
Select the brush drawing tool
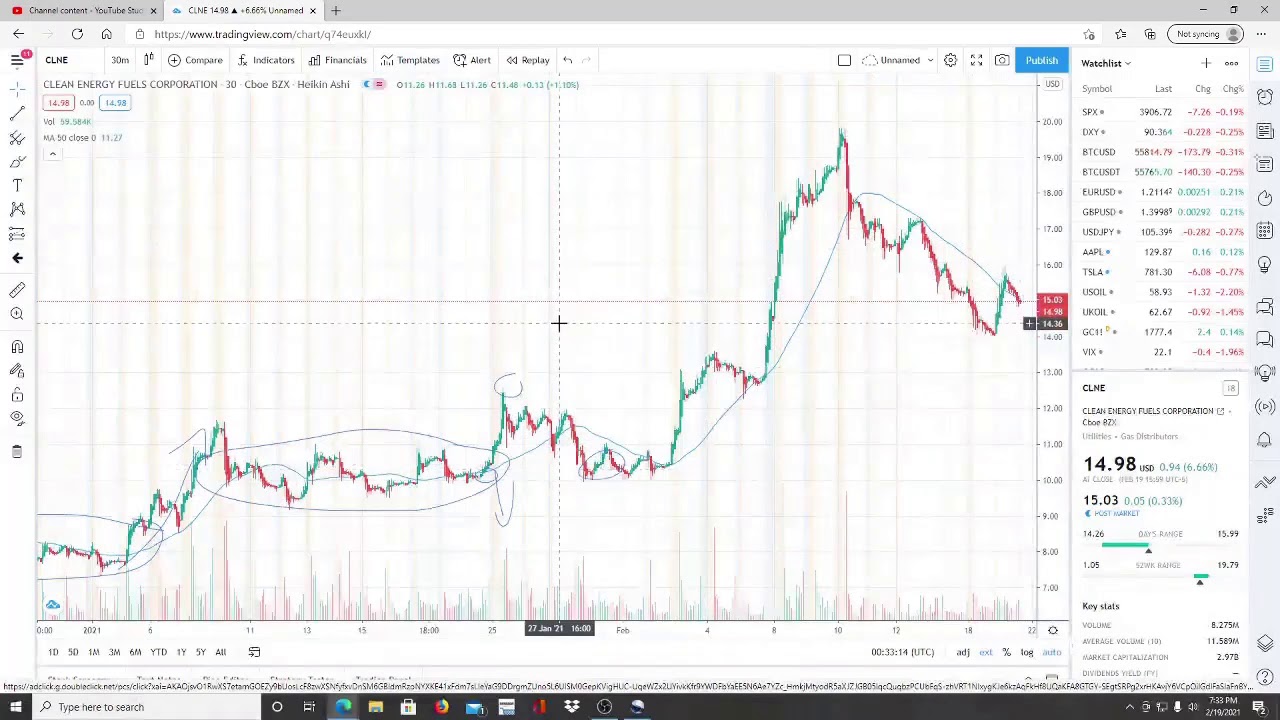tap(17, 161)
